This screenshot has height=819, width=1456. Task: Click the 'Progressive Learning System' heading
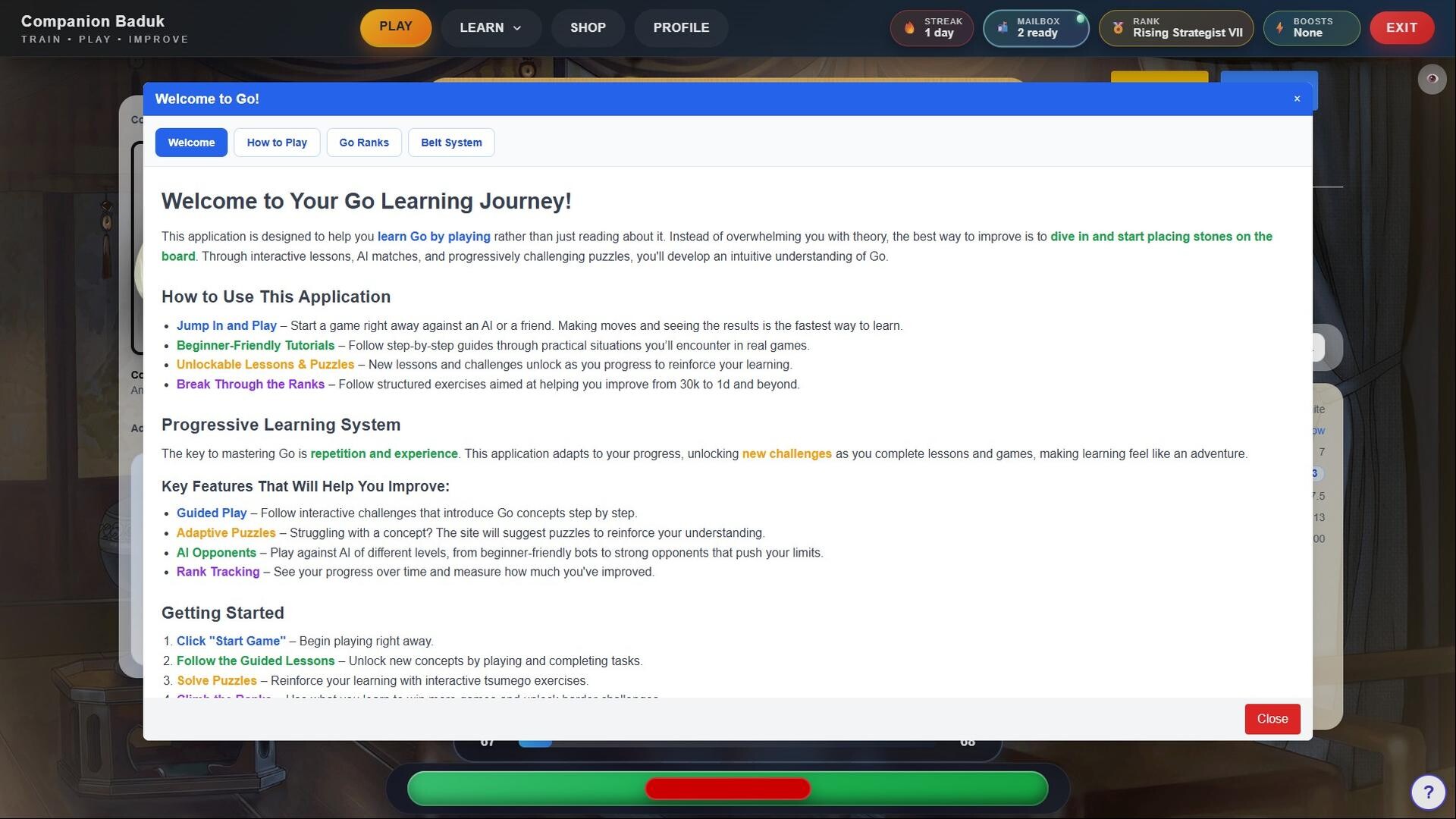point(281,425)
